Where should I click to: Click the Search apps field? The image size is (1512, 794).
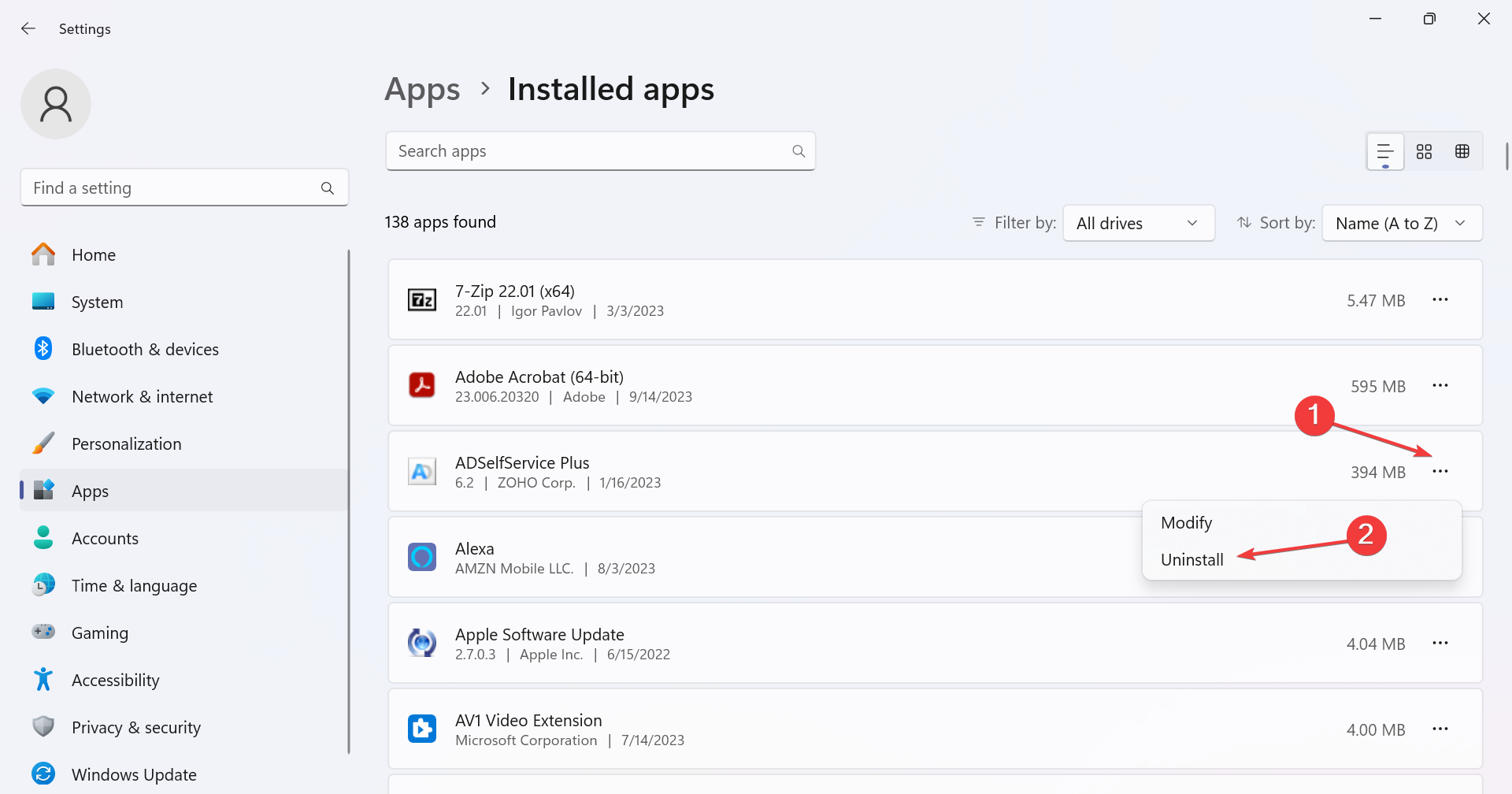tap(600, 151)
